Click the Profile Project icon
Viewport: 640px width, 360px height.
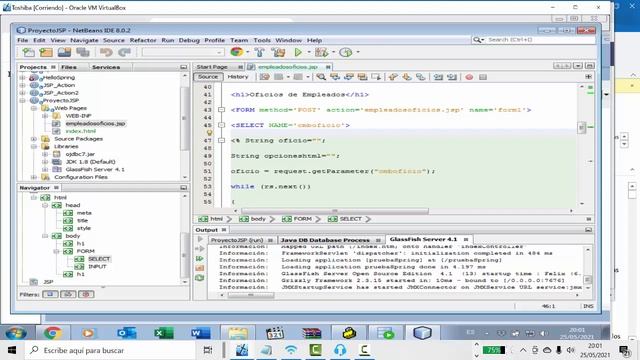click(x=346, y=52)
